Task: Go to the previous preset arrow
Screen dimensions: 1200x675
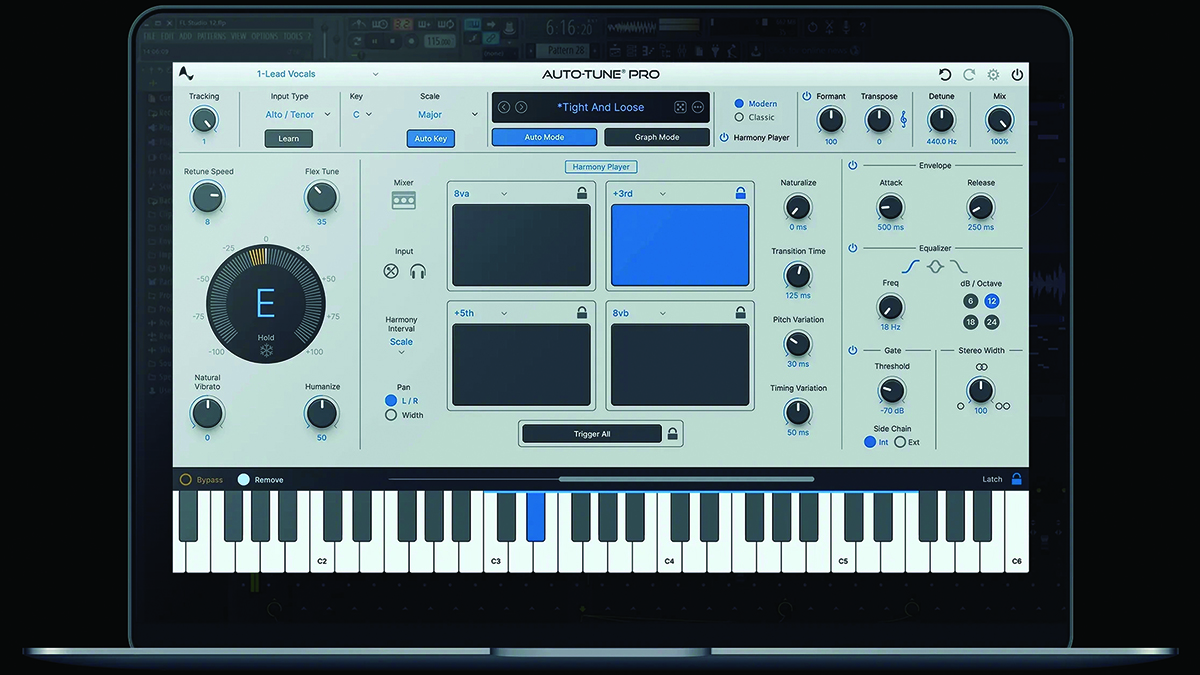Action: pyautogui.click(x=504, y=107)
